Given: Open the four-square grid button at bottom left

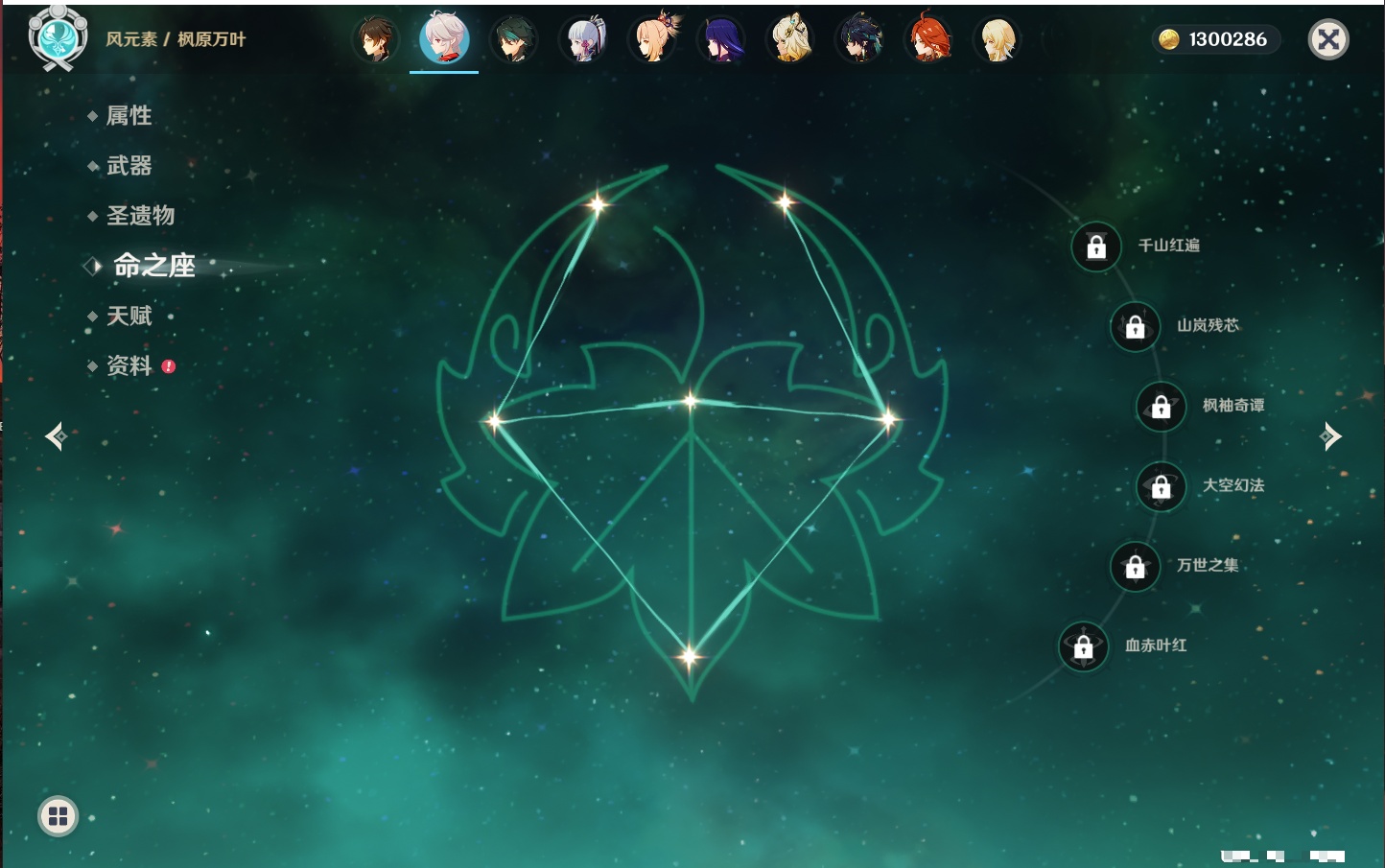Looking at the screenshot, I should pos(58,816).
